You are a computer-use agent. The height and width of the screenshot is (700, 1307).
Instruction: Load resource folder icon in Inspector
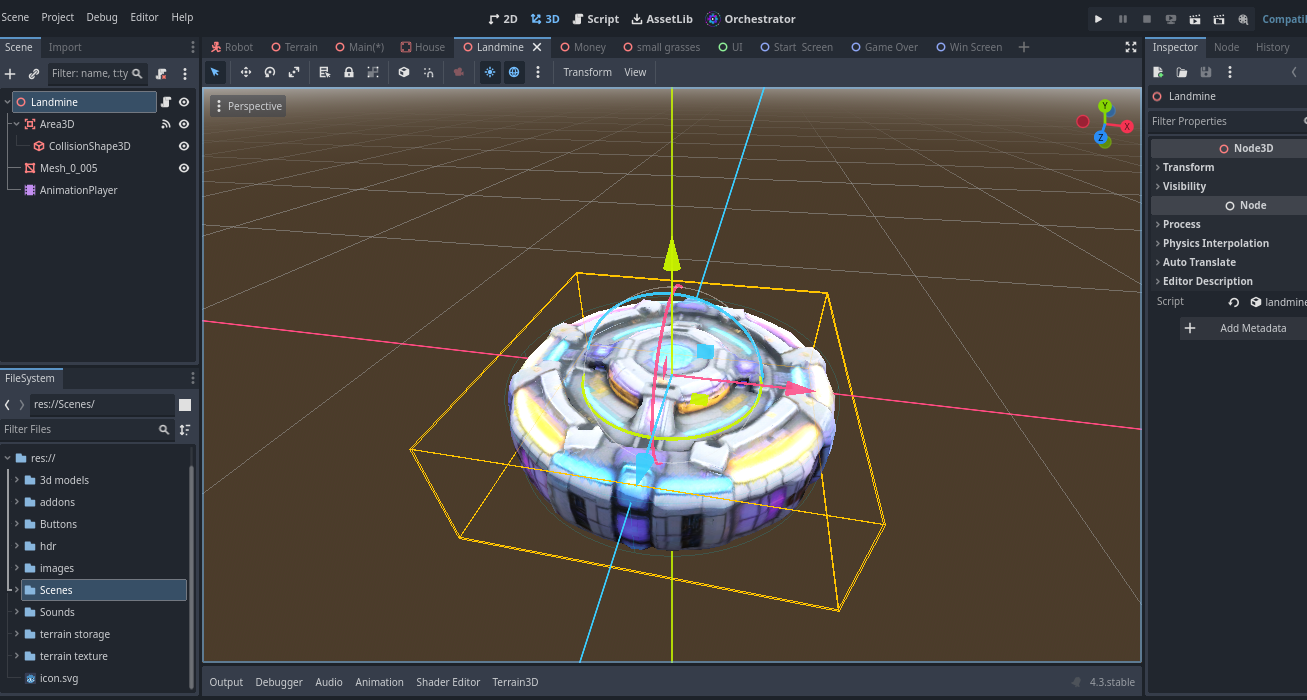[x=1182, y=72]
